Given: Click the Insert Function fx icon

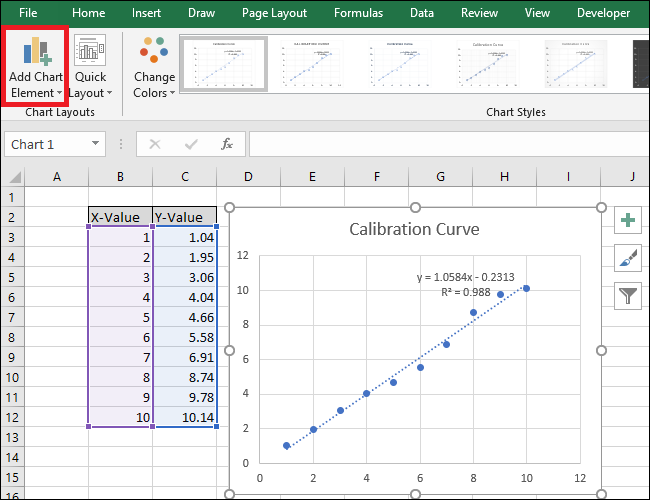Looking at the screenshot, I should coord(227,144).
